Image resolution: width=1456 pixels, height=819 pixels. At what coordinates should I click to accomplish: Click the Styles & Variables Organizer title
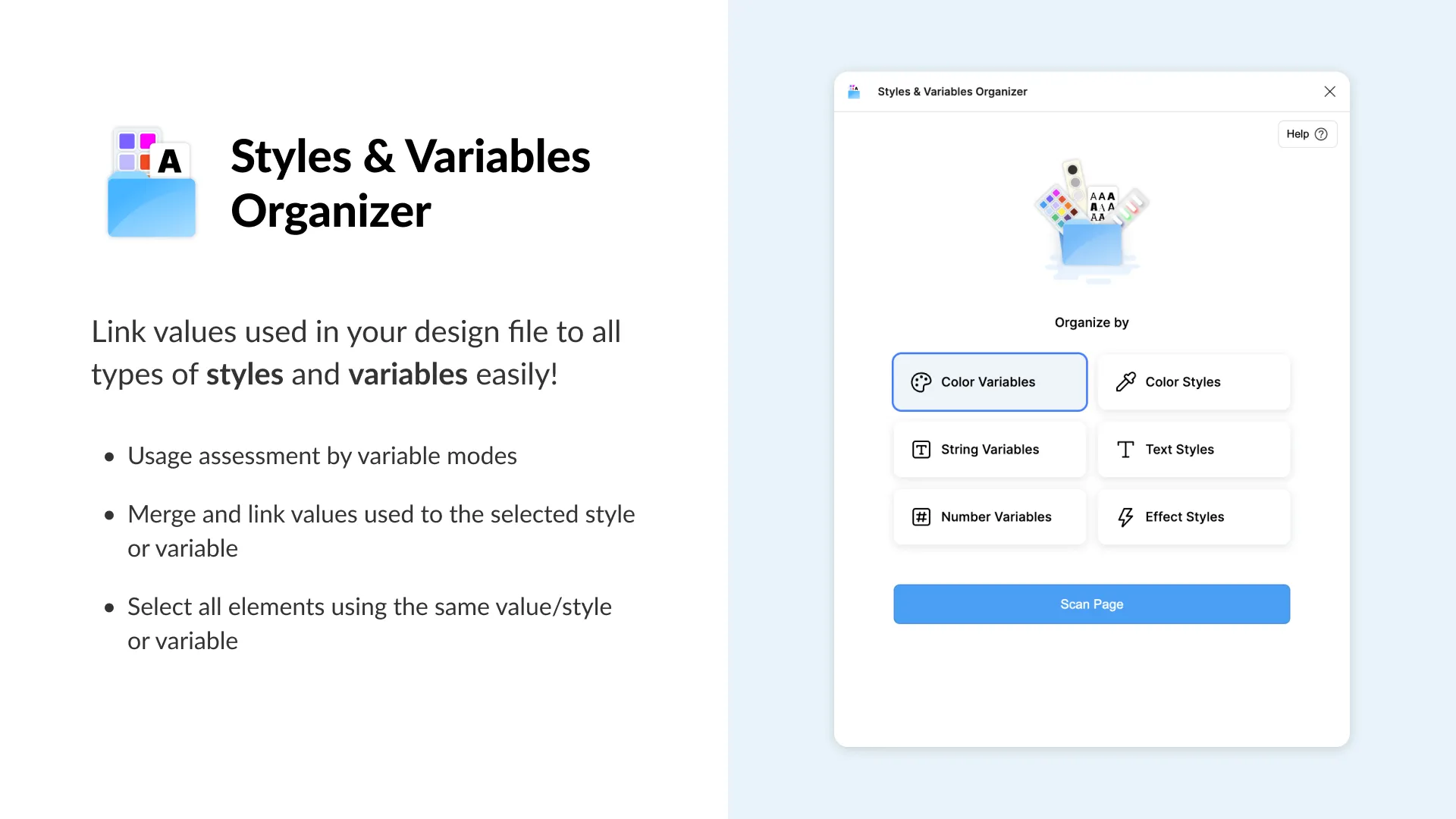click(952, 91)
